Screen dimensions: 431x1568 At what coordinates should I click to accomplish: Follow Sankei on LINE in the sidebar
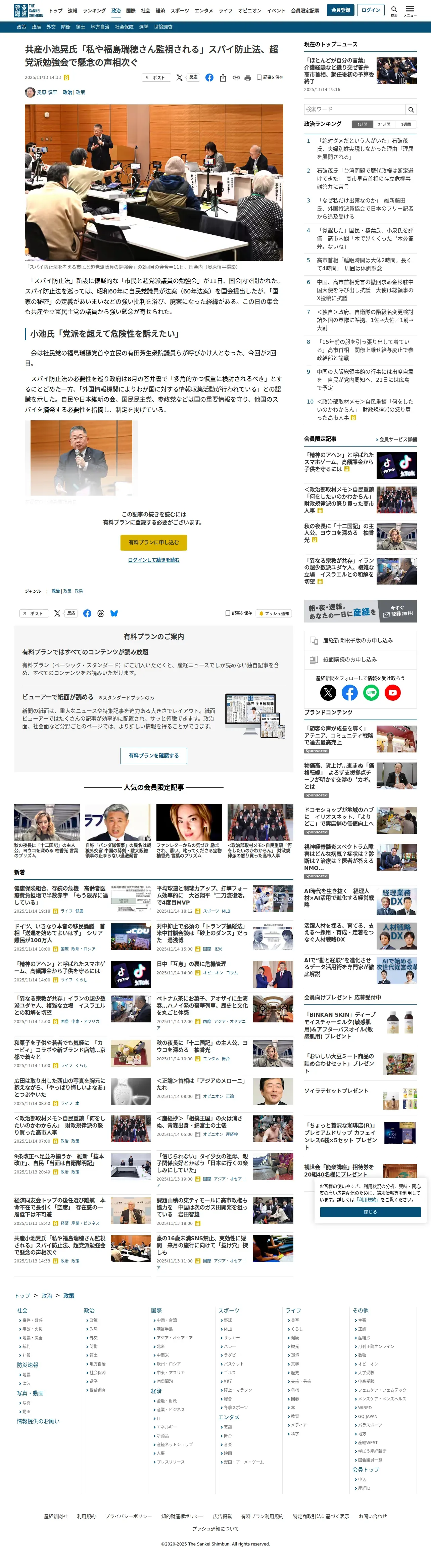pos(371,692)
